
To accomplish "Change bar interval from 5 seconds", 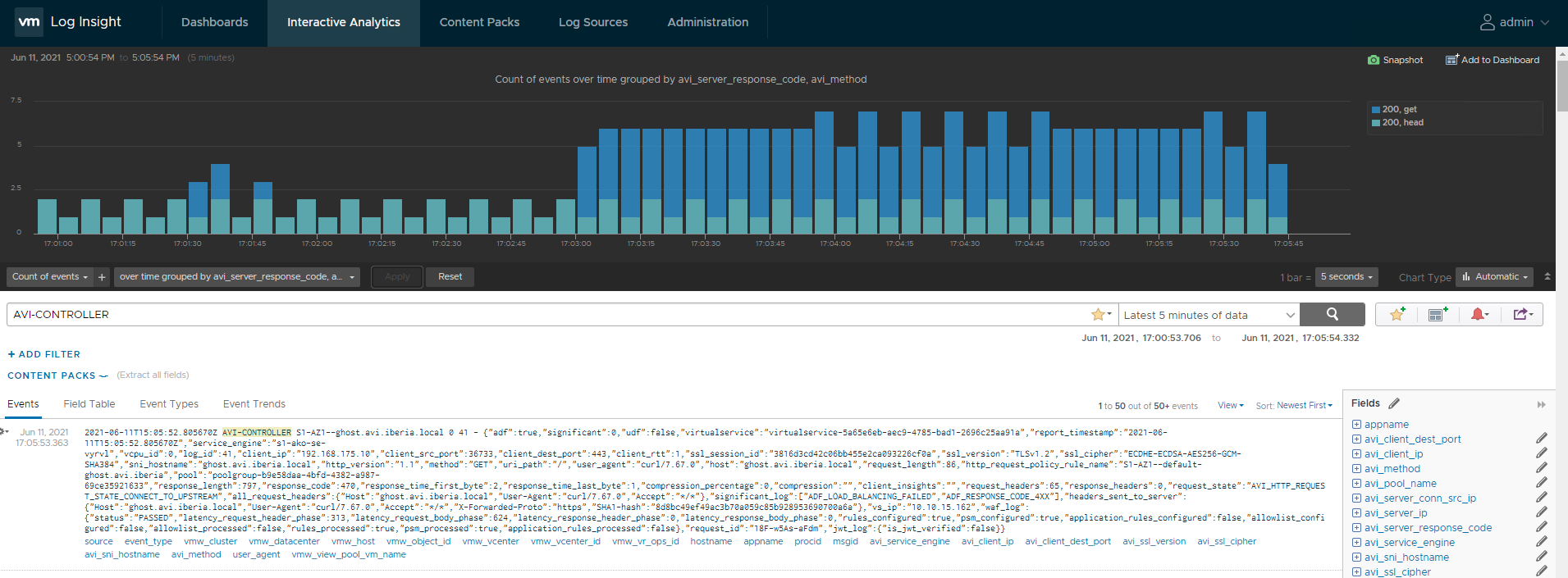I will click(1346, 277).
